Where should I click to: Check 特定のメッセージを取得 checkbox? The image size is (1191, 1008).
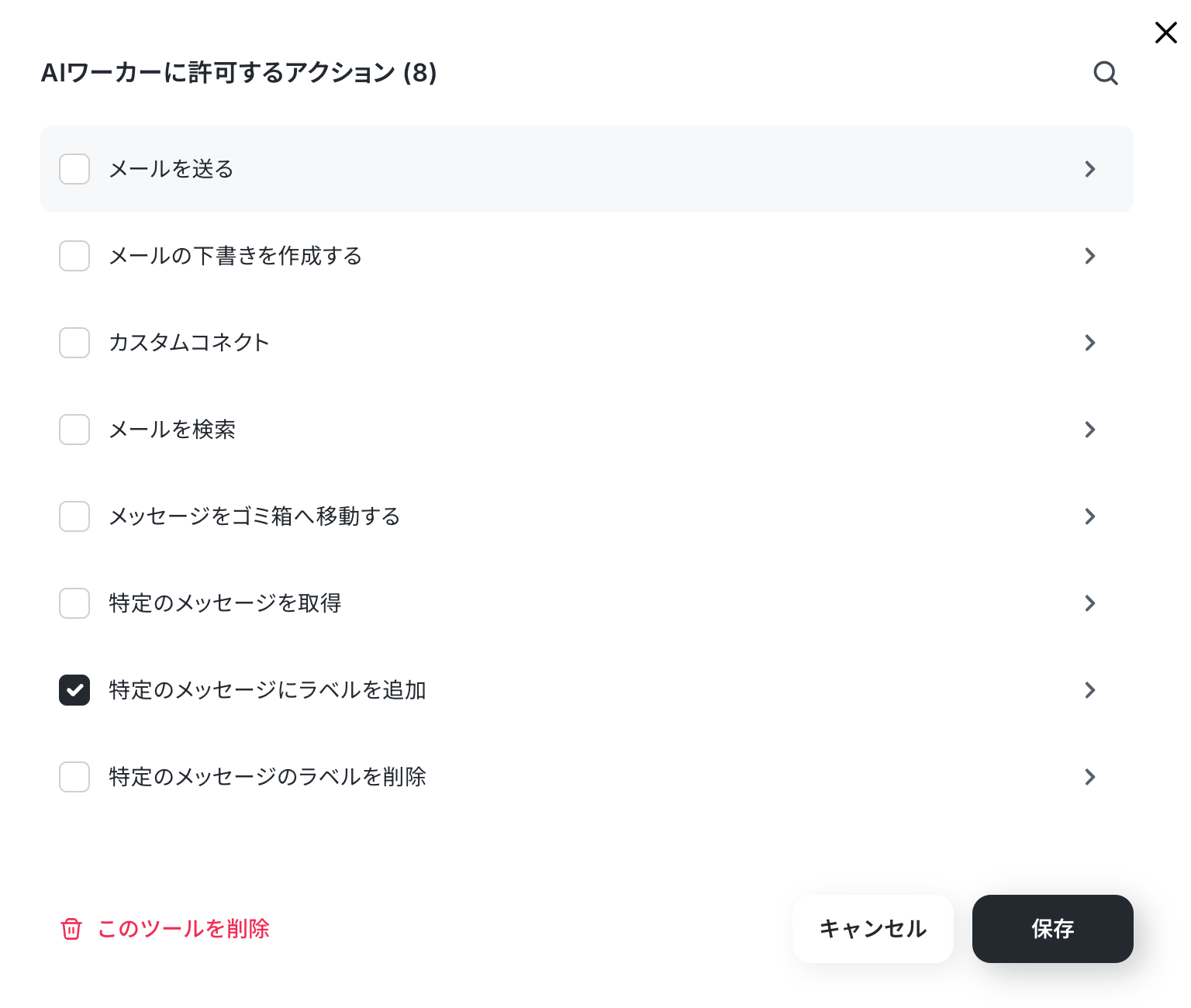[74, 603]
